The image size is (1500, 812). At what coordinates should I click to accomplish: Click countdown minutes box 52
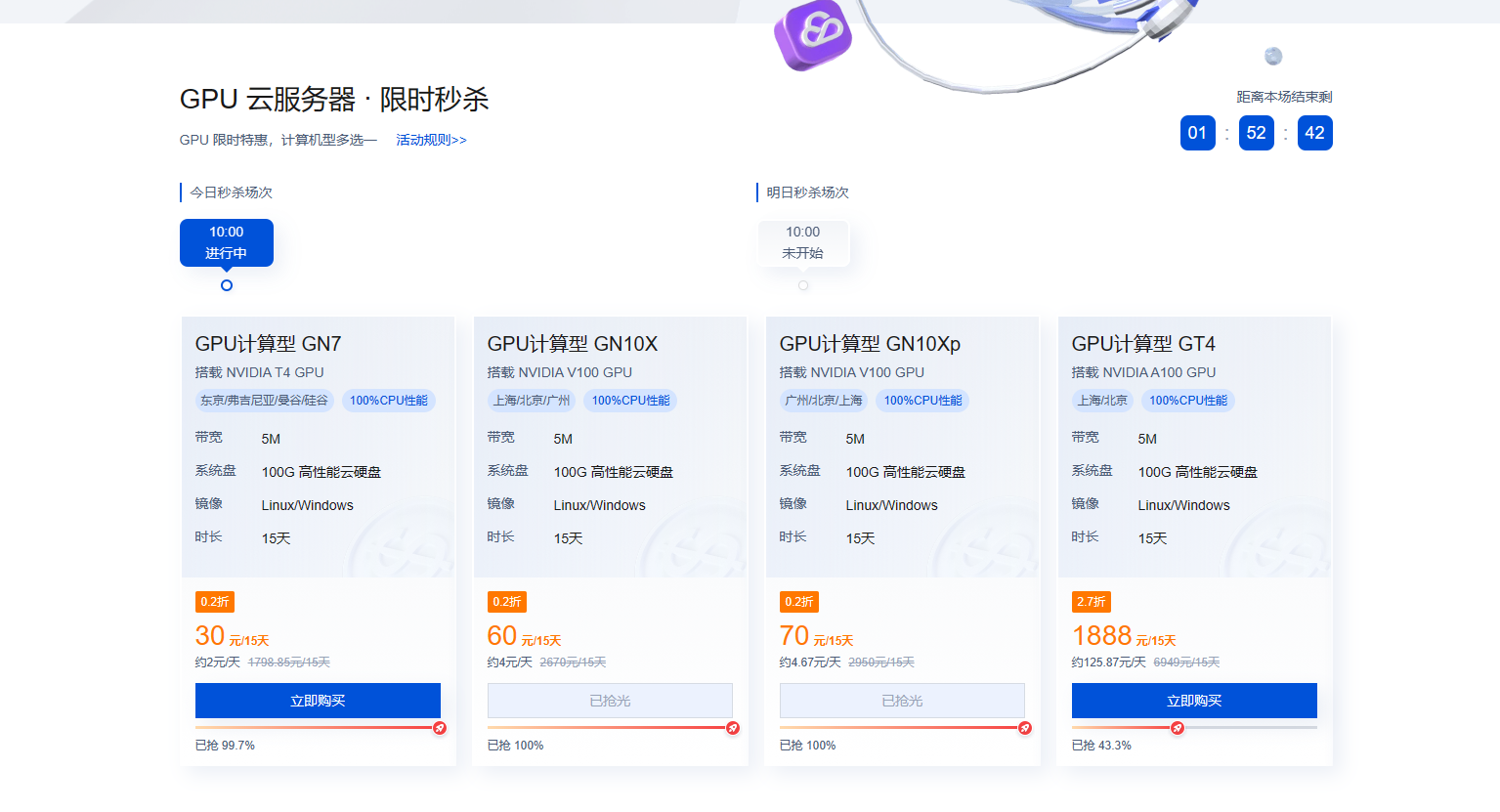pos(1257,133)
